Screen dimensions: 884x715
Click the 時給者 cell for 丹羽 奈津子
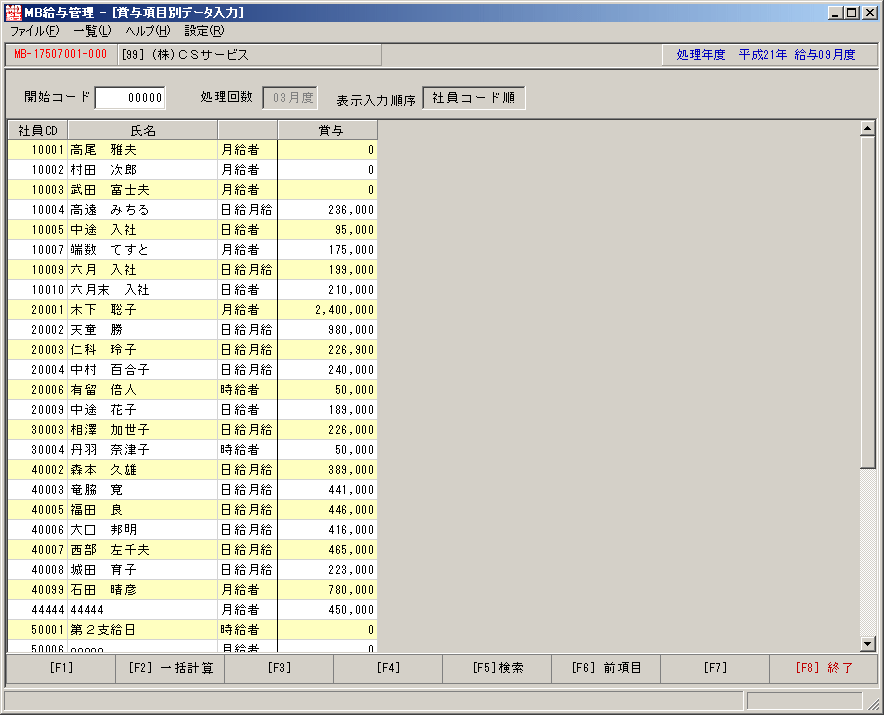click(247, 450)
